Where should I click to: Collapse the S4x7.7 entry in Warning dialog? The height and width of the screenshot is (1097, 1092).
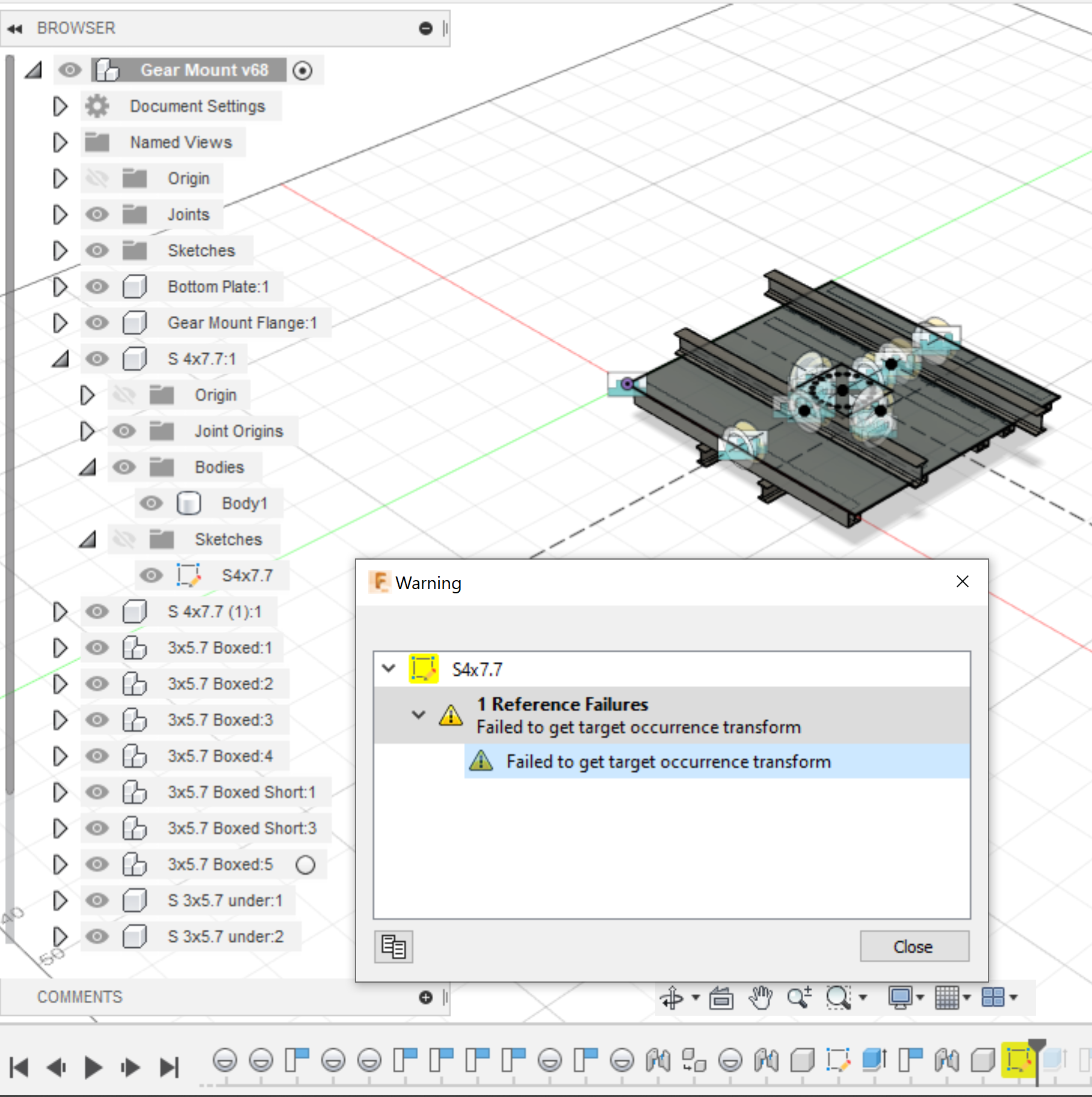pyautogui.click(x=389, y=668)
